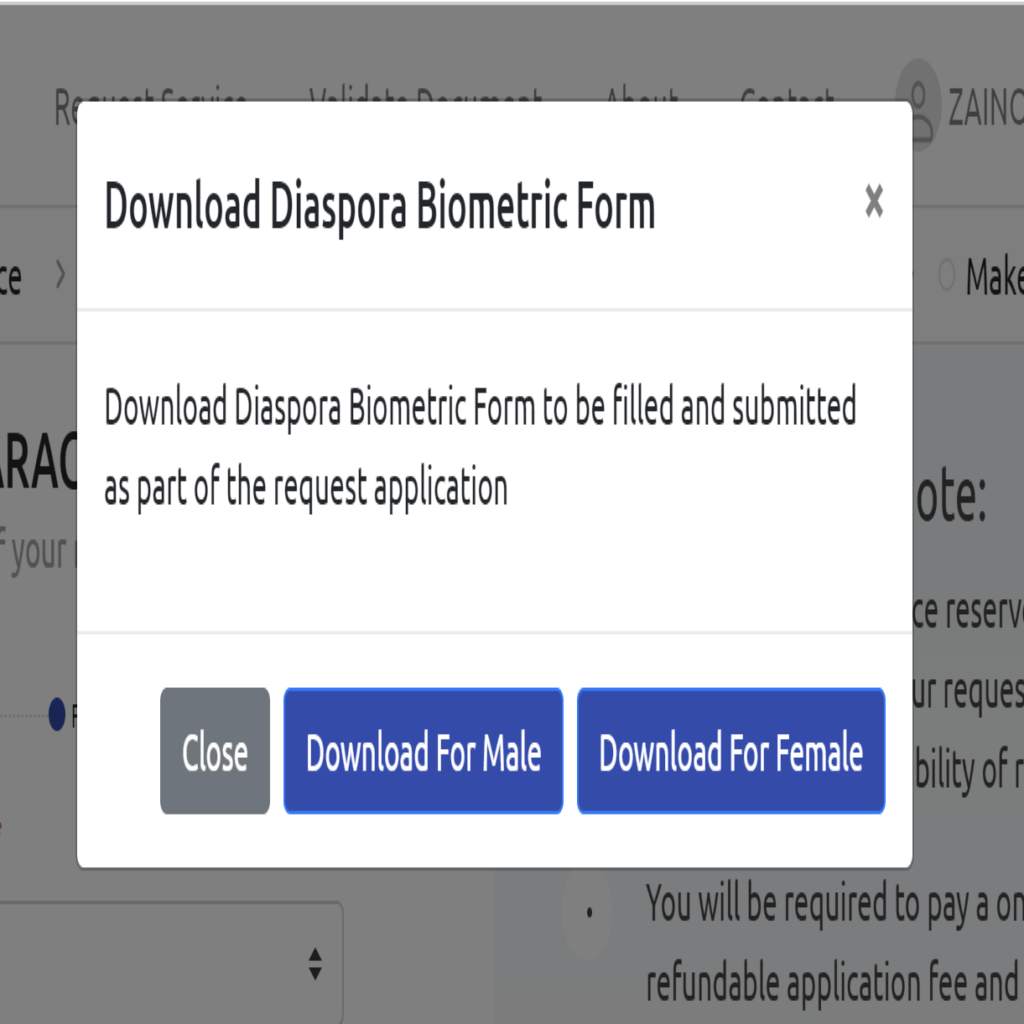Click the dialog's form description text
The image size is (1024, 1024).
point(480,448)
